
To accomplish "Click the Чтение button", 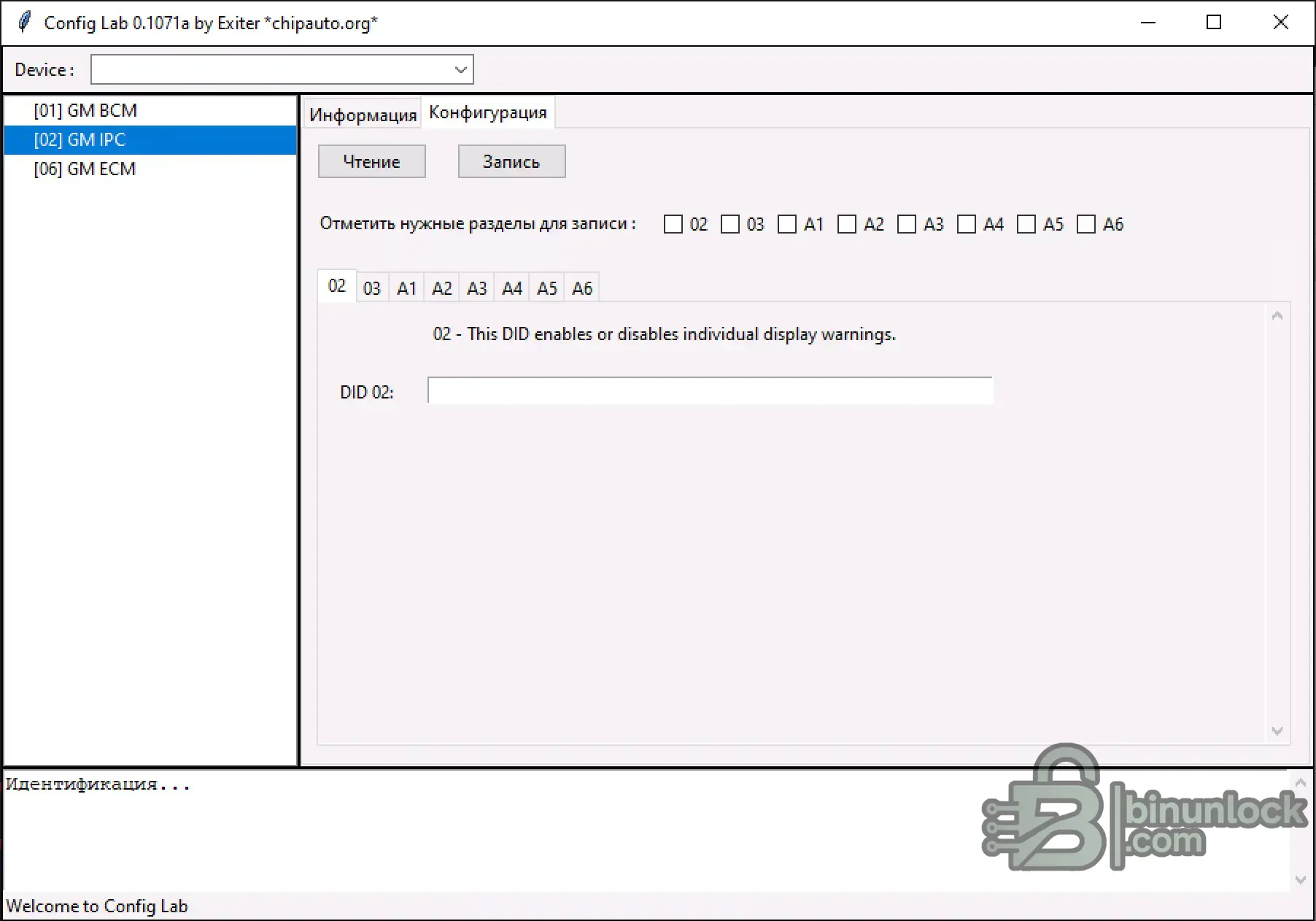I will pos(372,161).
